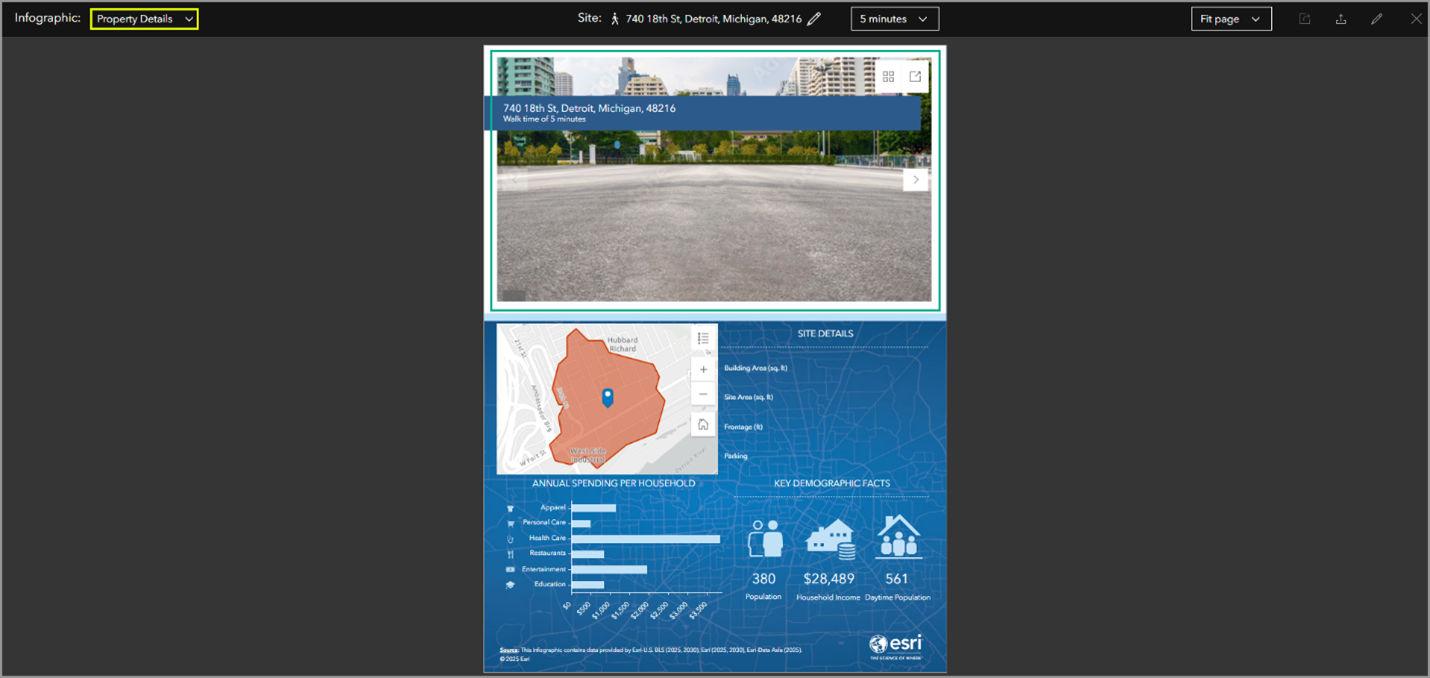Return to the map's default extent via home icon
Image resolution: width=1430 pixels, height=678 pixels.
(x=703, y=424)
